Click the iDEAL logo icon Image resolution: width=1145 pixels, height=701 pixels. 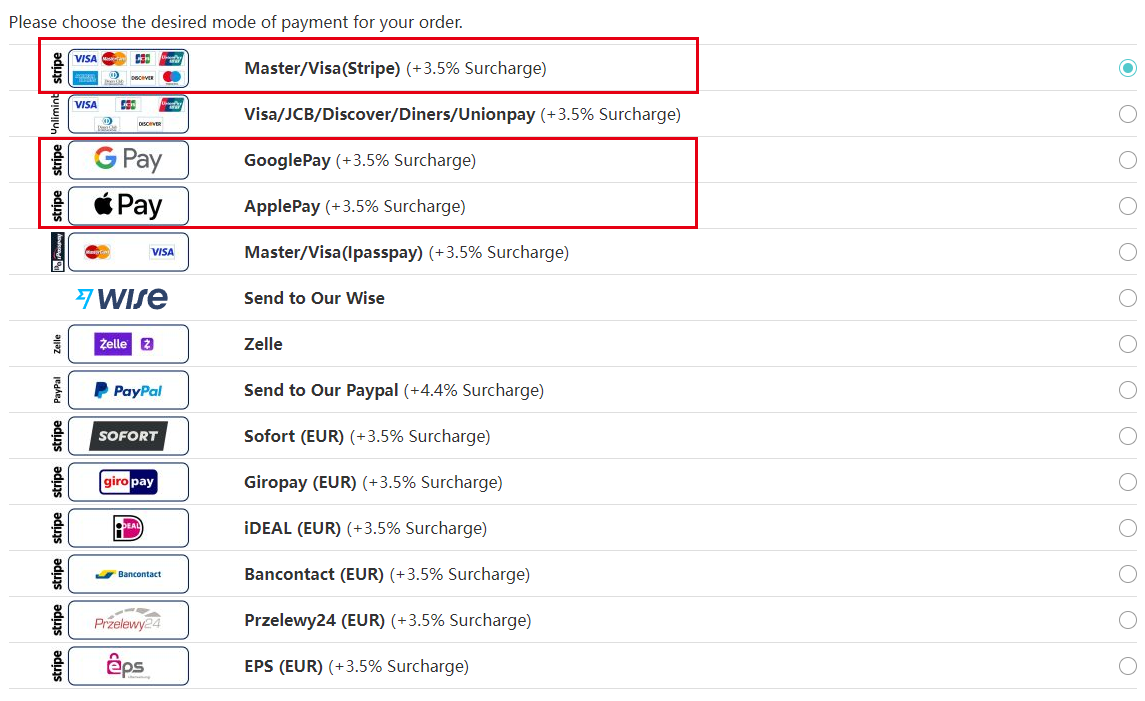click(128, 528)
